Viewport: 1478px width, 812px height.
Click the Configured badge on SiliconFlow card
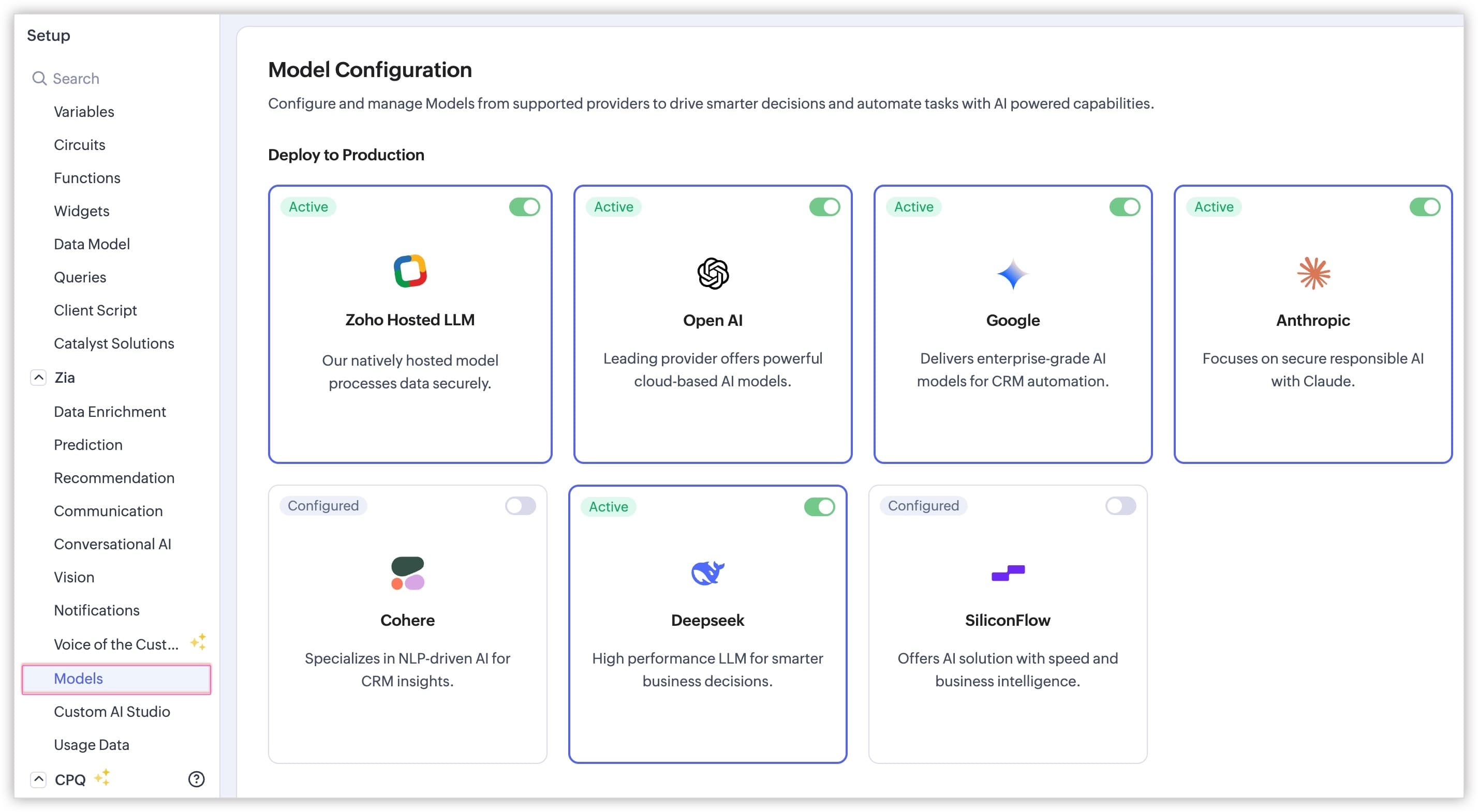click(x=923, y=505)
